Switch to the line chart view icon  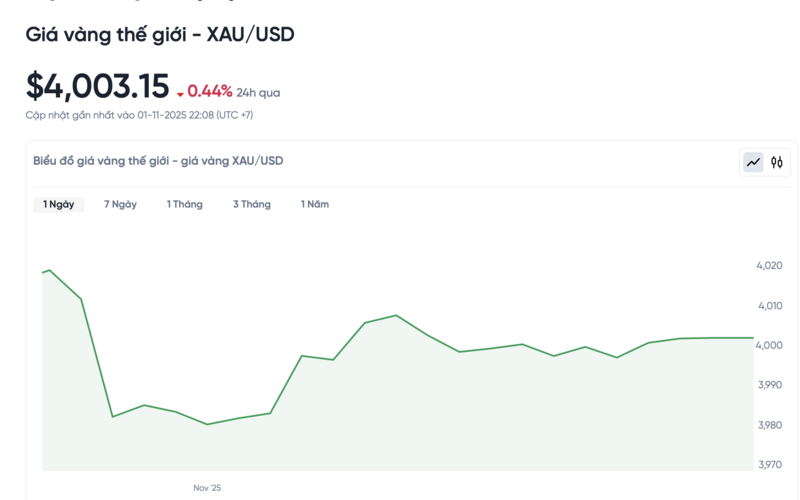(x=753, y=162)
